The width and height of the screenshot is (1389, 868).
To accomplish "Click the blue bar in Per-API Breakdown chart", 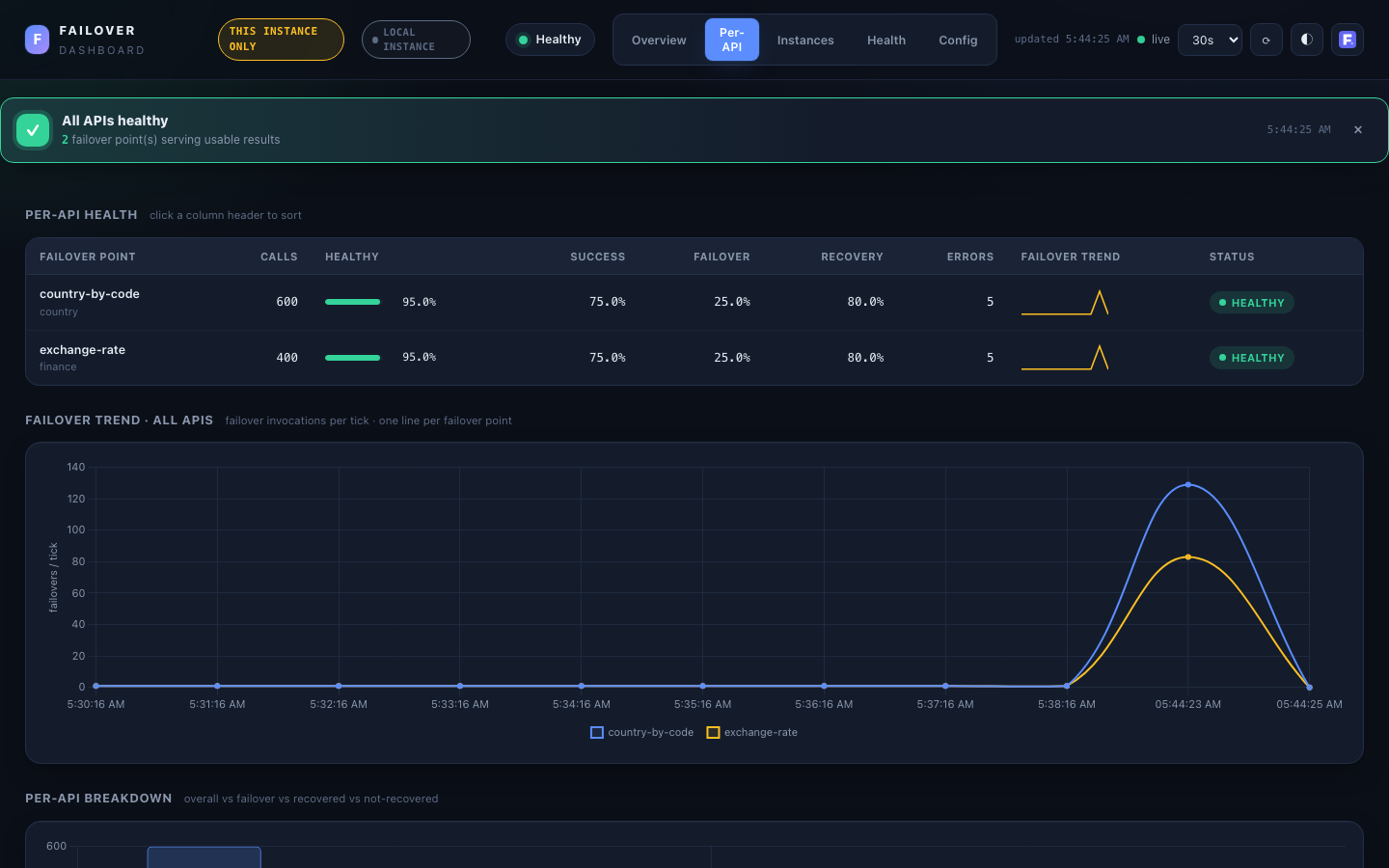I will point(204,857).
